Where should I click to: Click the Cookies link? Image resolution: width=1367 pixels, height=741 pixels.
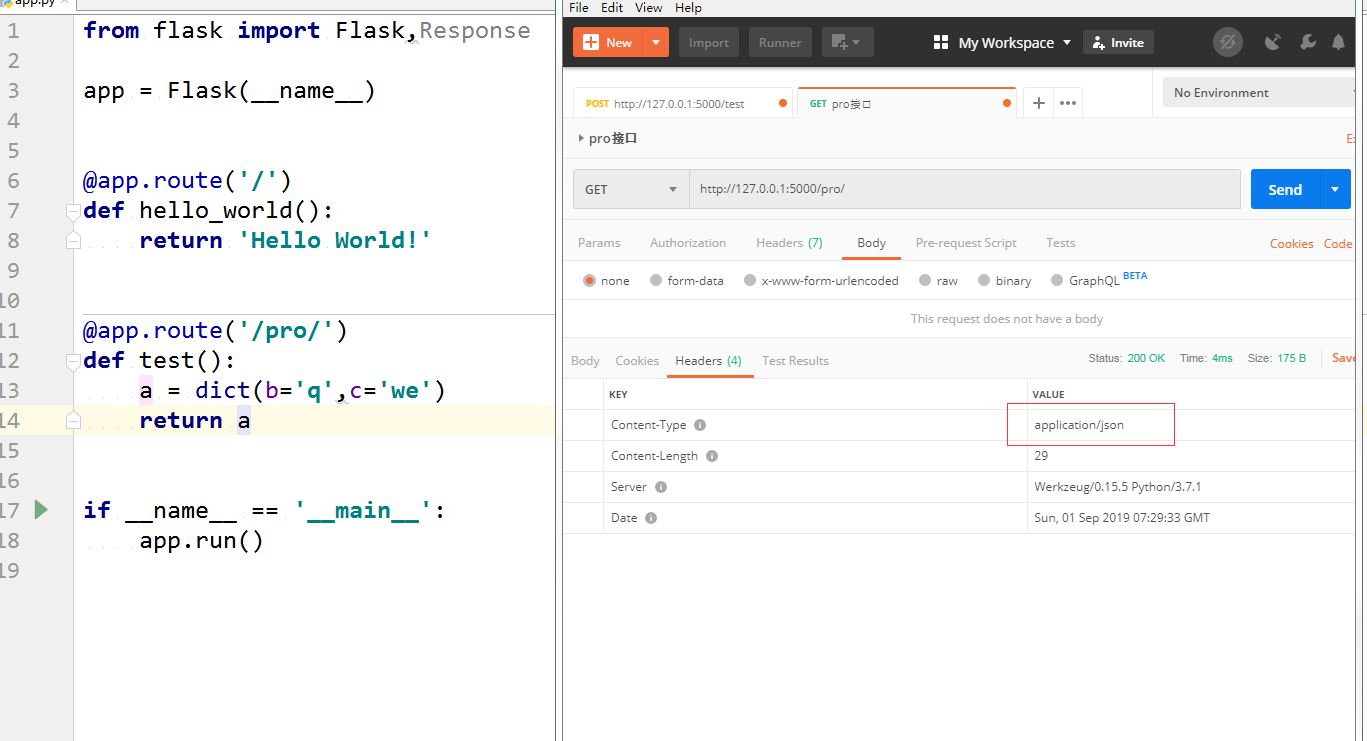pos(1291,244)
